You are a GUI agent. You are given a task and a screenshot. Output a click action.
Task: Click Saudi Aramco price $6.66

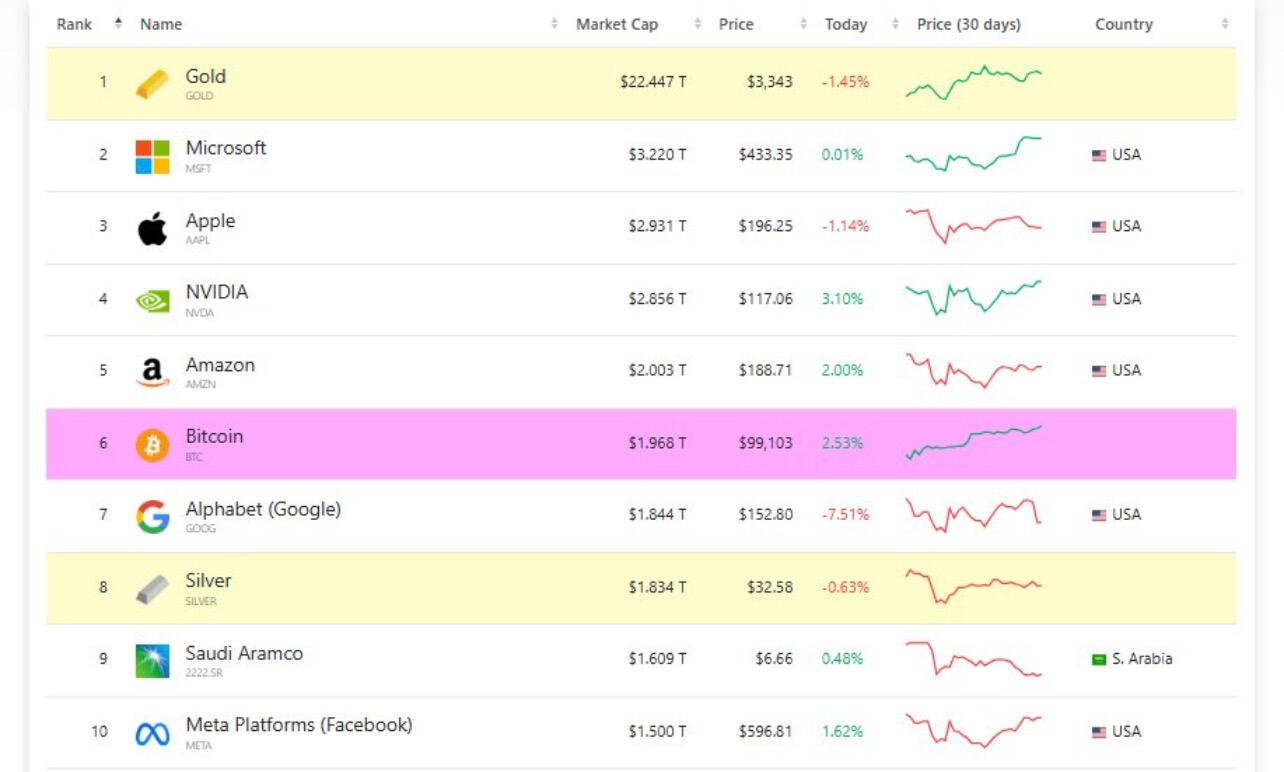(x=775, y=658)
